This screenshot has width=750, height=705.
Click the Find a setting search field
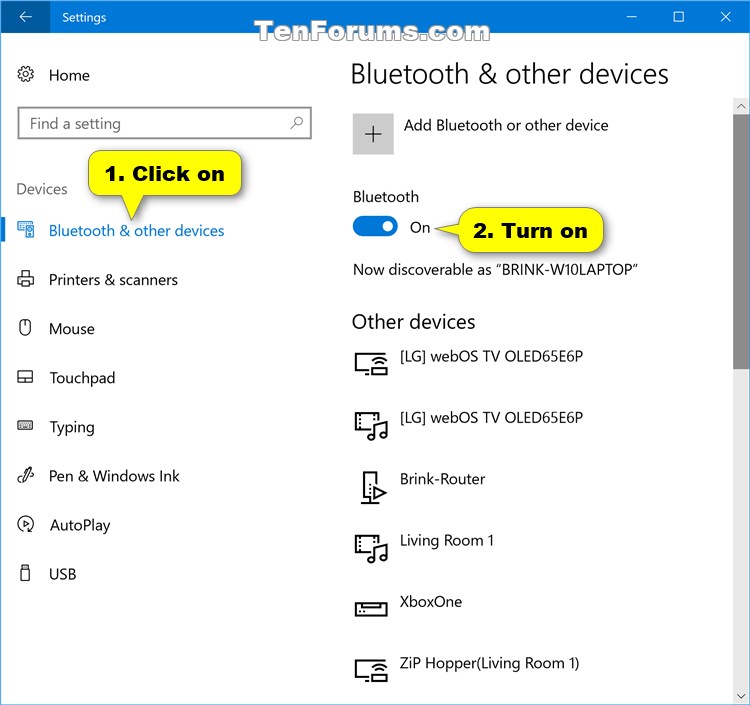[x=165, y=123]
